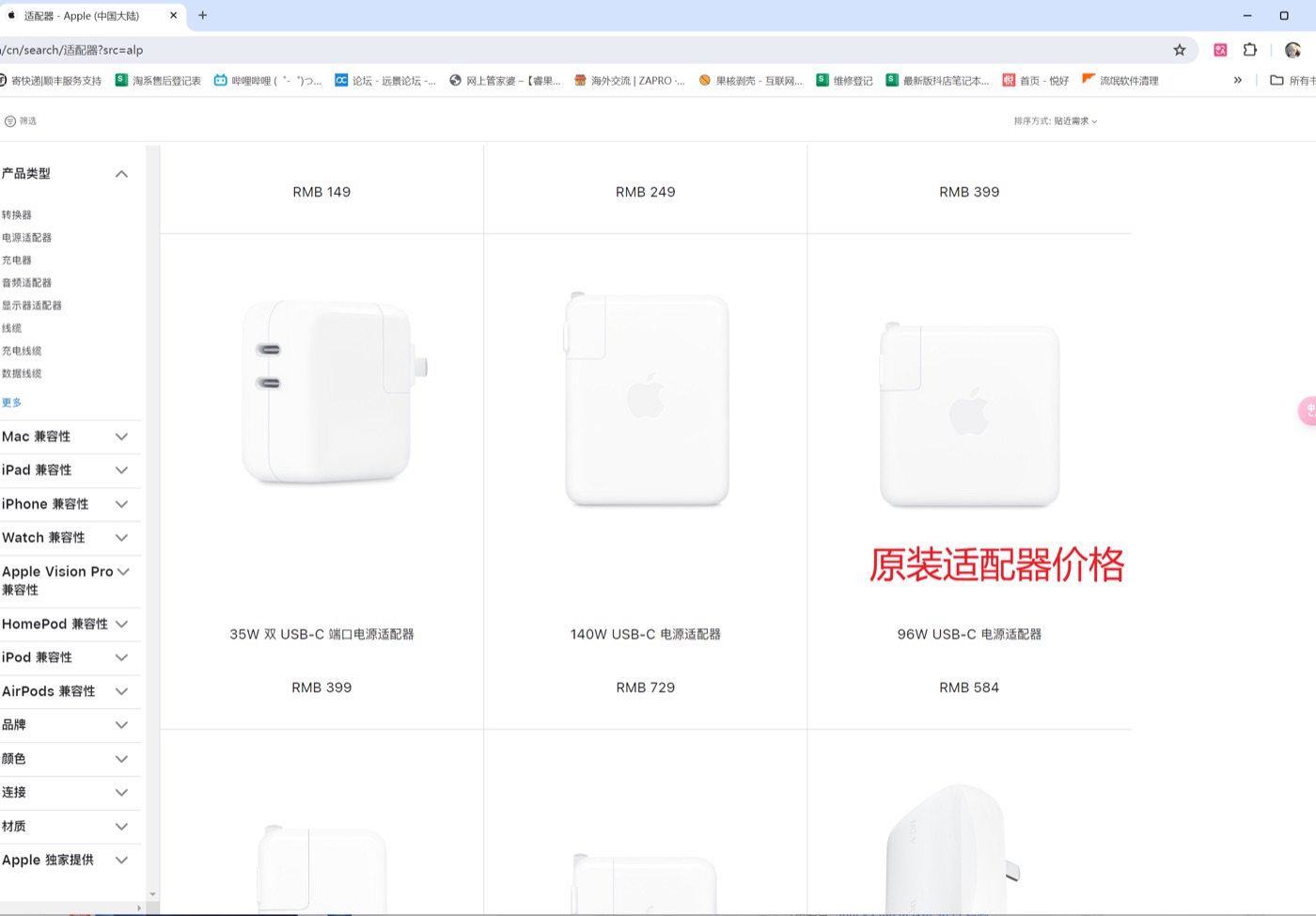Open the 维修登记 bookmark
Viewport: 1316px width, 916px height.
pos(844,80)
